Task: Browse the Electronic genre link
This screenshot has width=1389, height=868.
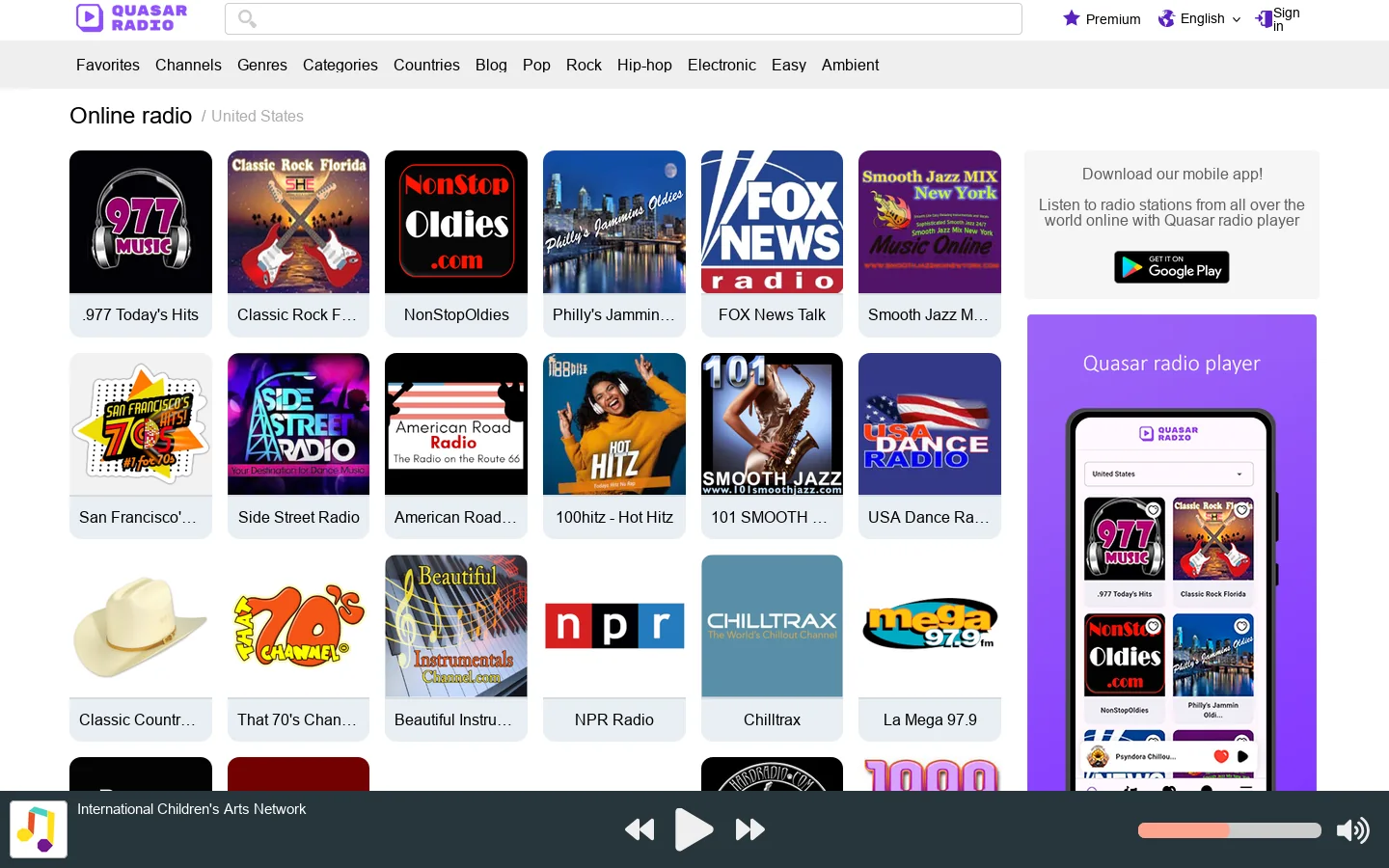Action: (722, 65)
